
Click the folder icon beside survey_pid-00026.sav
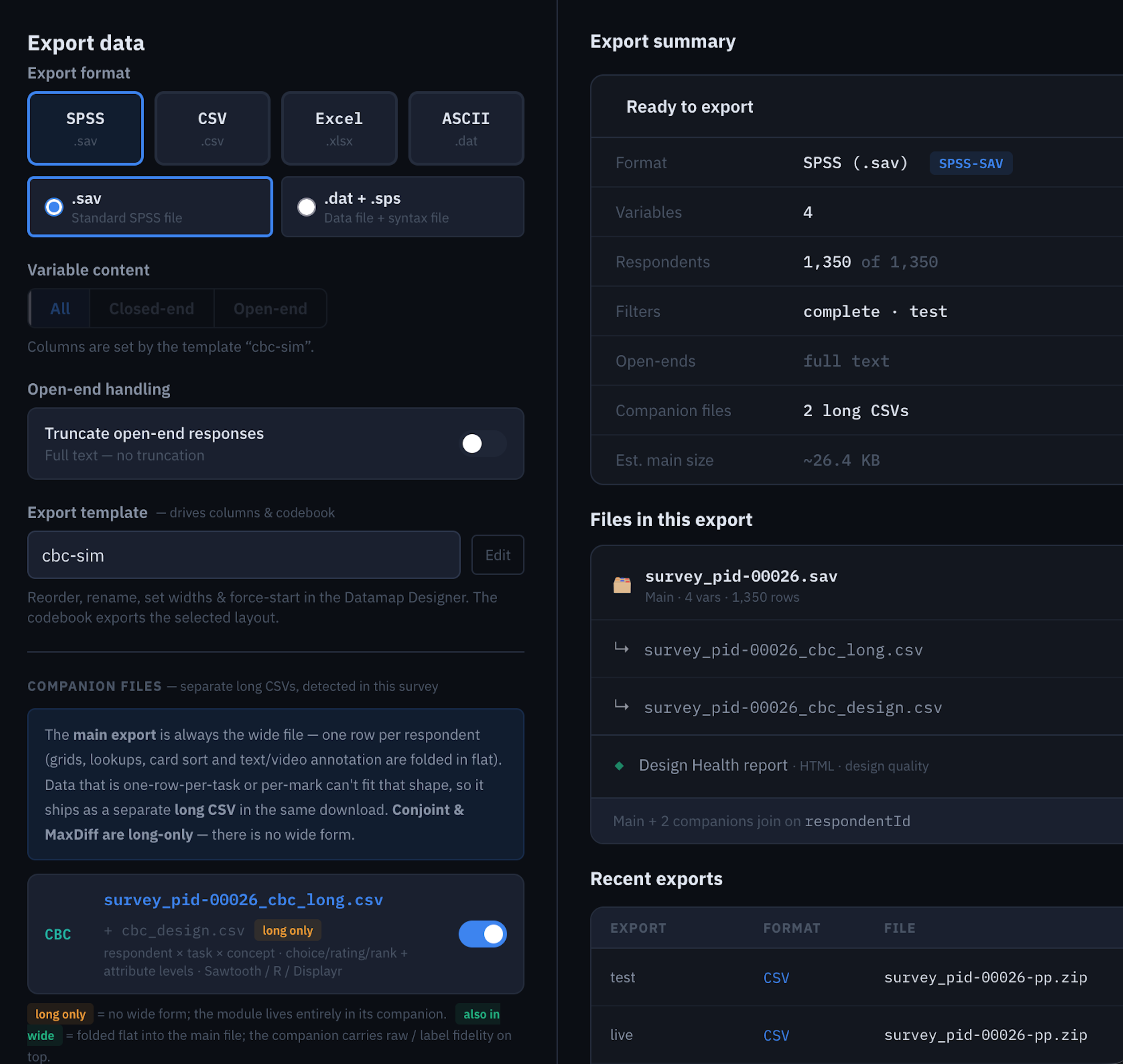tap(622, 584)
